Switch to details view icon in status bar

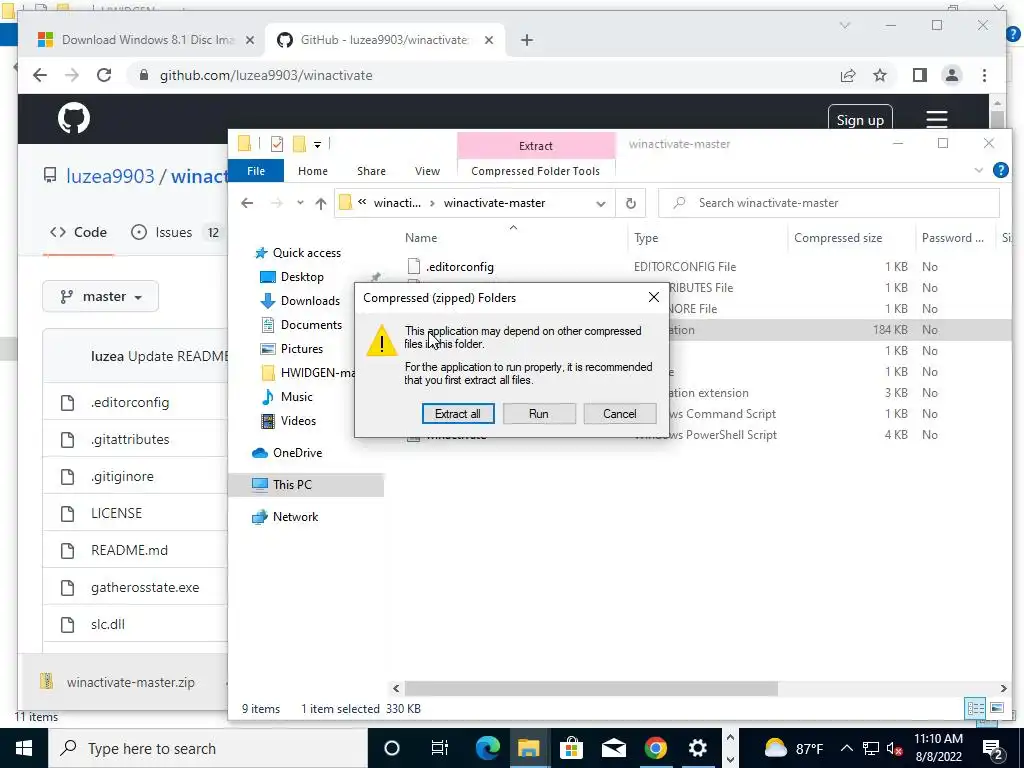pyautogui.click(x=976, y=709)
